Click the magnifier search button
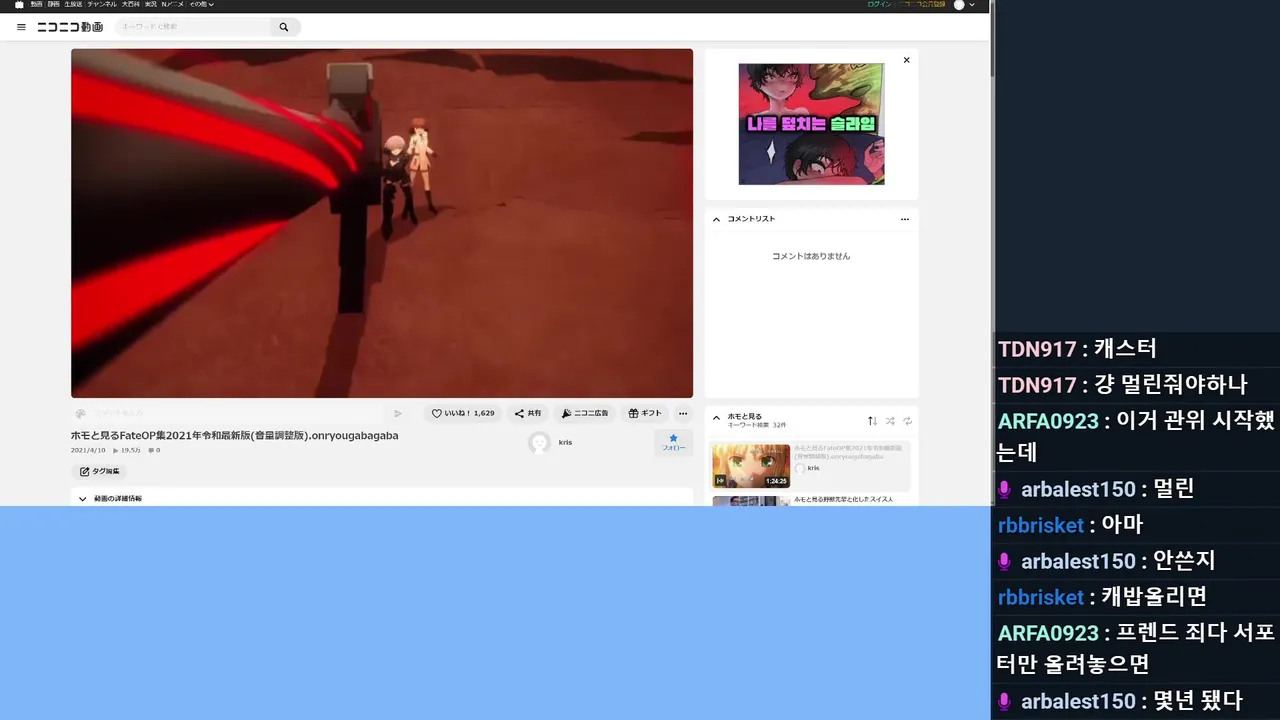 pyautogui.click(x=284, y=27)
